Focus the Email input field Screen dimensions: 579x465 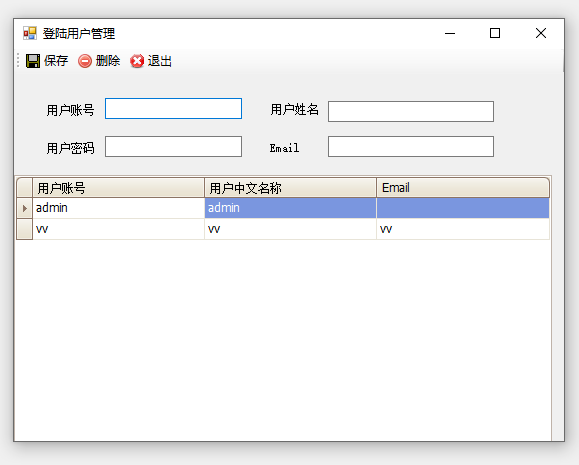[x=411, y=147]
